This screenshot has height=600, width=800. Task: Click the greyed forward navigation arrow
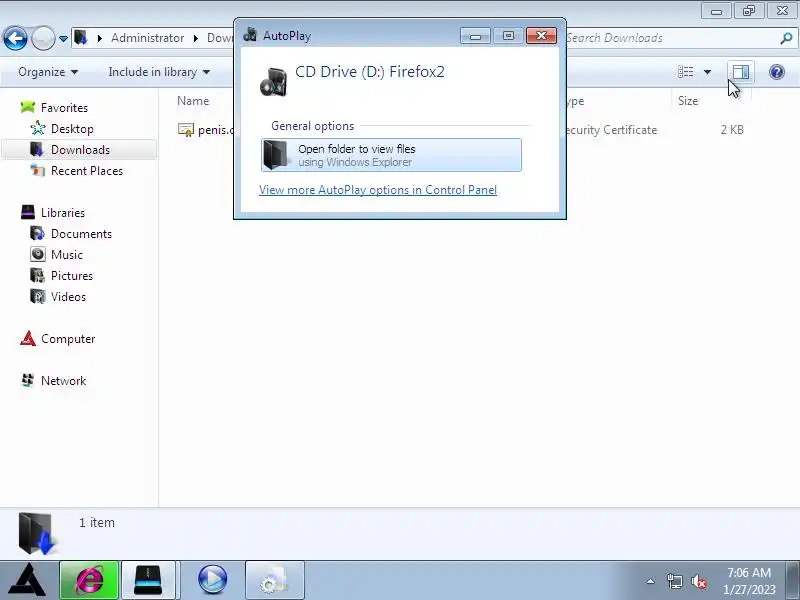click(43, 38)
